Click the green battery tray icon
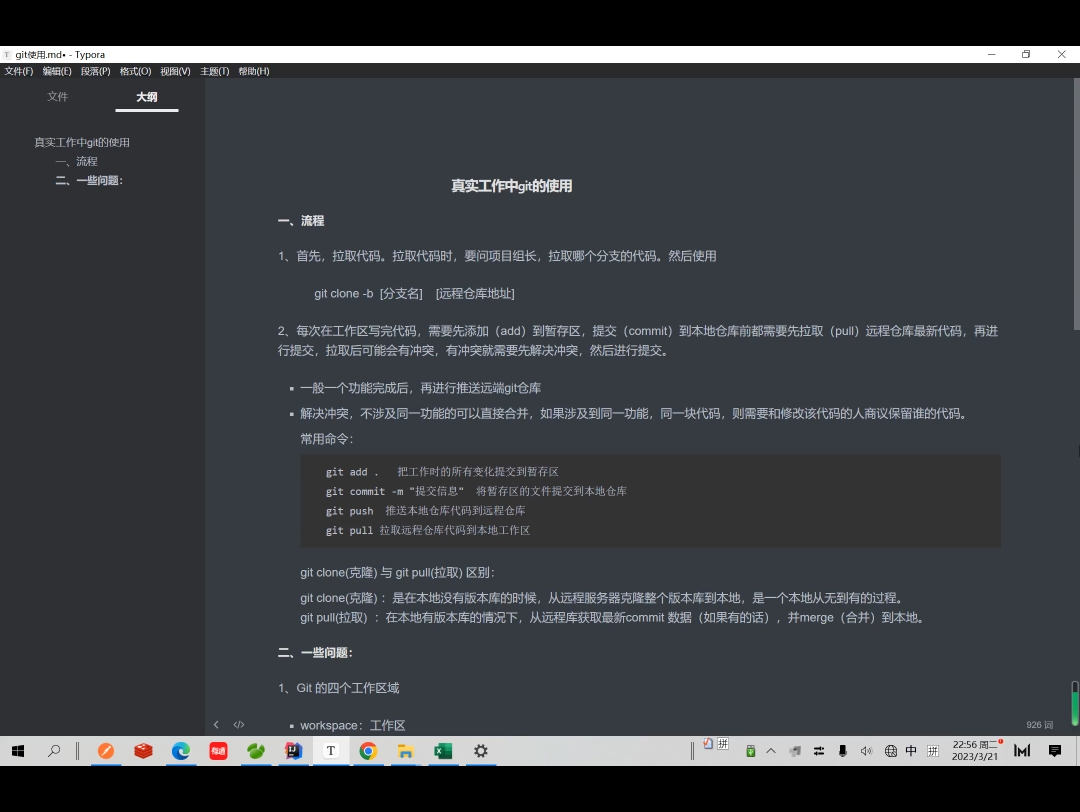 (751, 751)
